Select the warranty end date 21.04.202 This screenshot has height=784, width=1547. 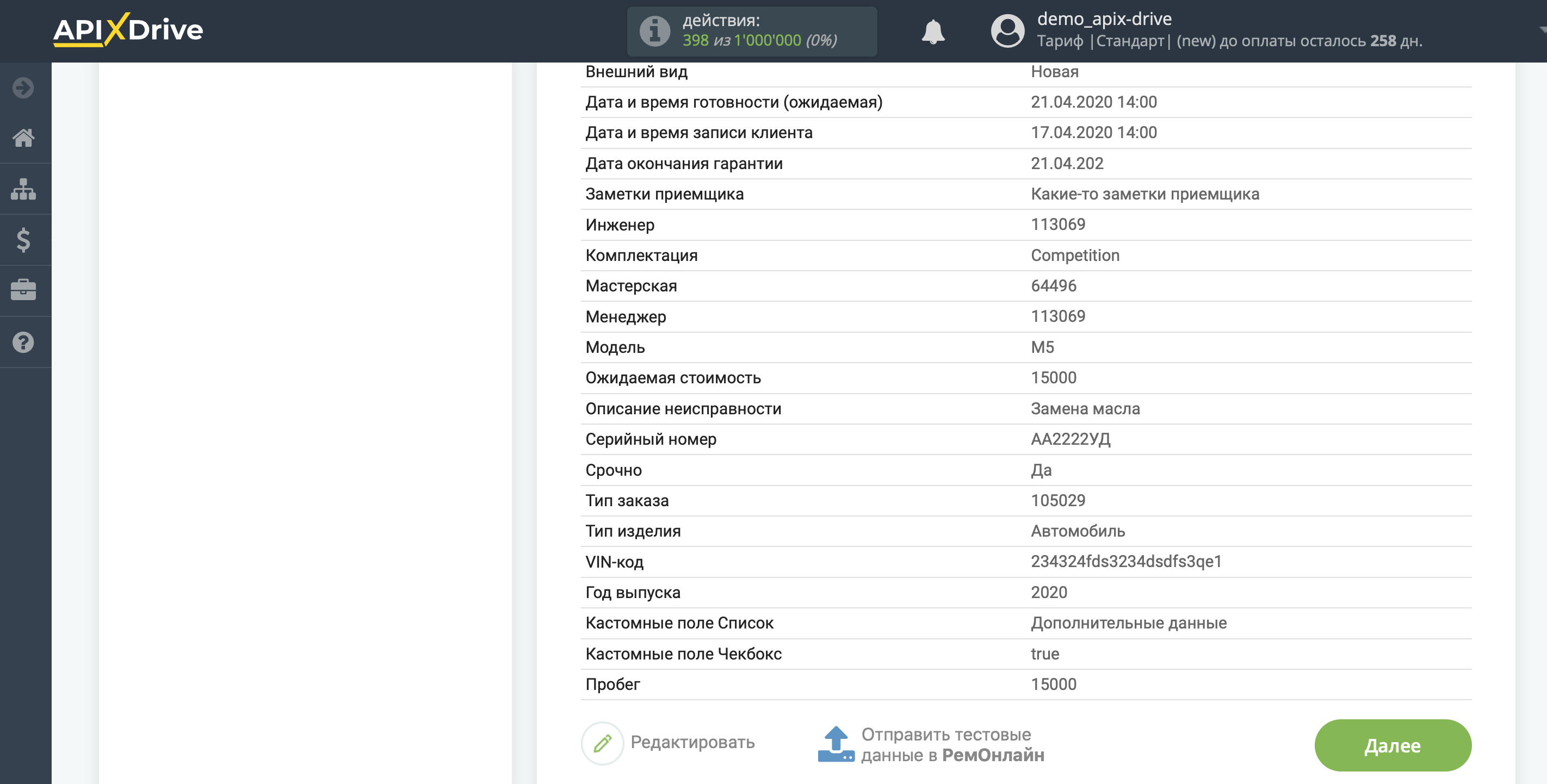click(1067, 163)
